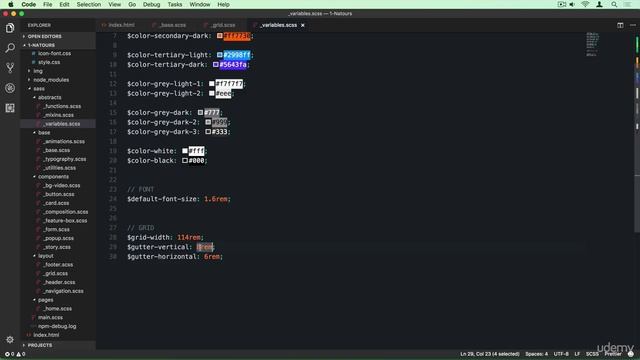This screenshot has width=640, height=360.
Task: Open color picker for #2998ff swatch
Action: [x=220, y=55]
